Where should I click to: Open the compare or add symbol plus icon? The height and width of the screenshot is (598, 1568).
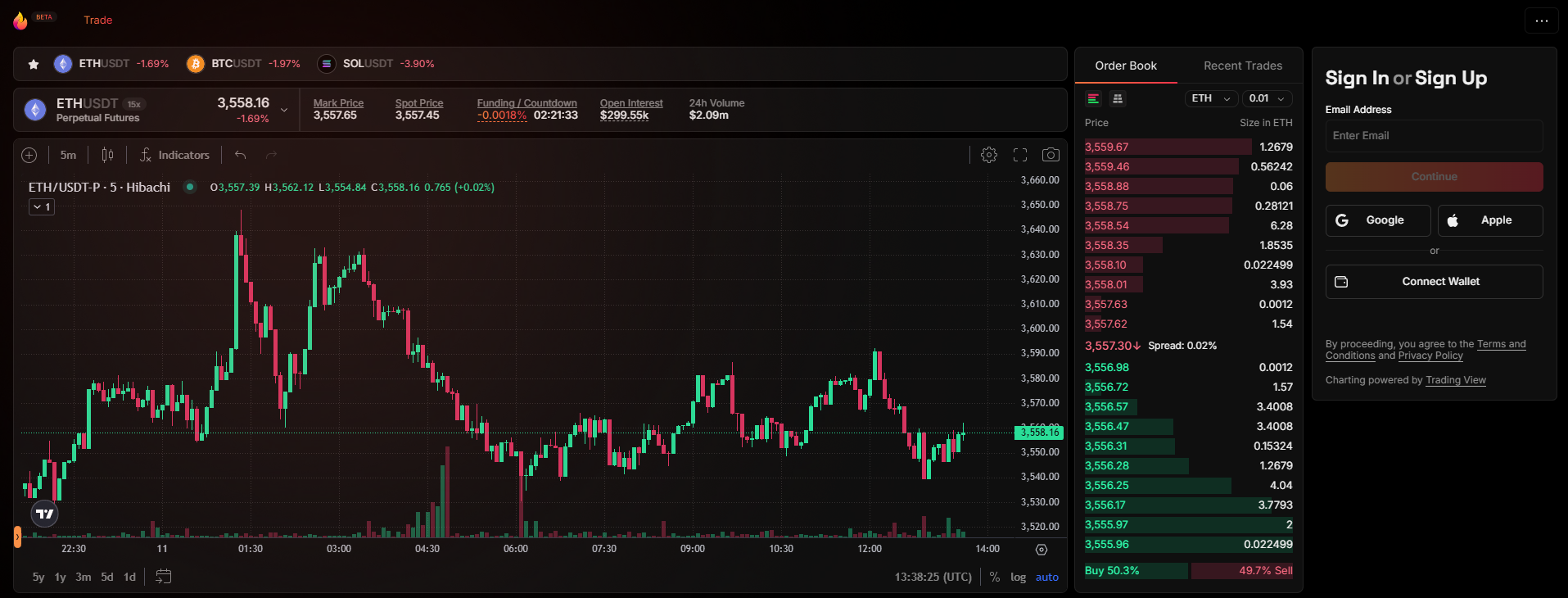point(29,155)
